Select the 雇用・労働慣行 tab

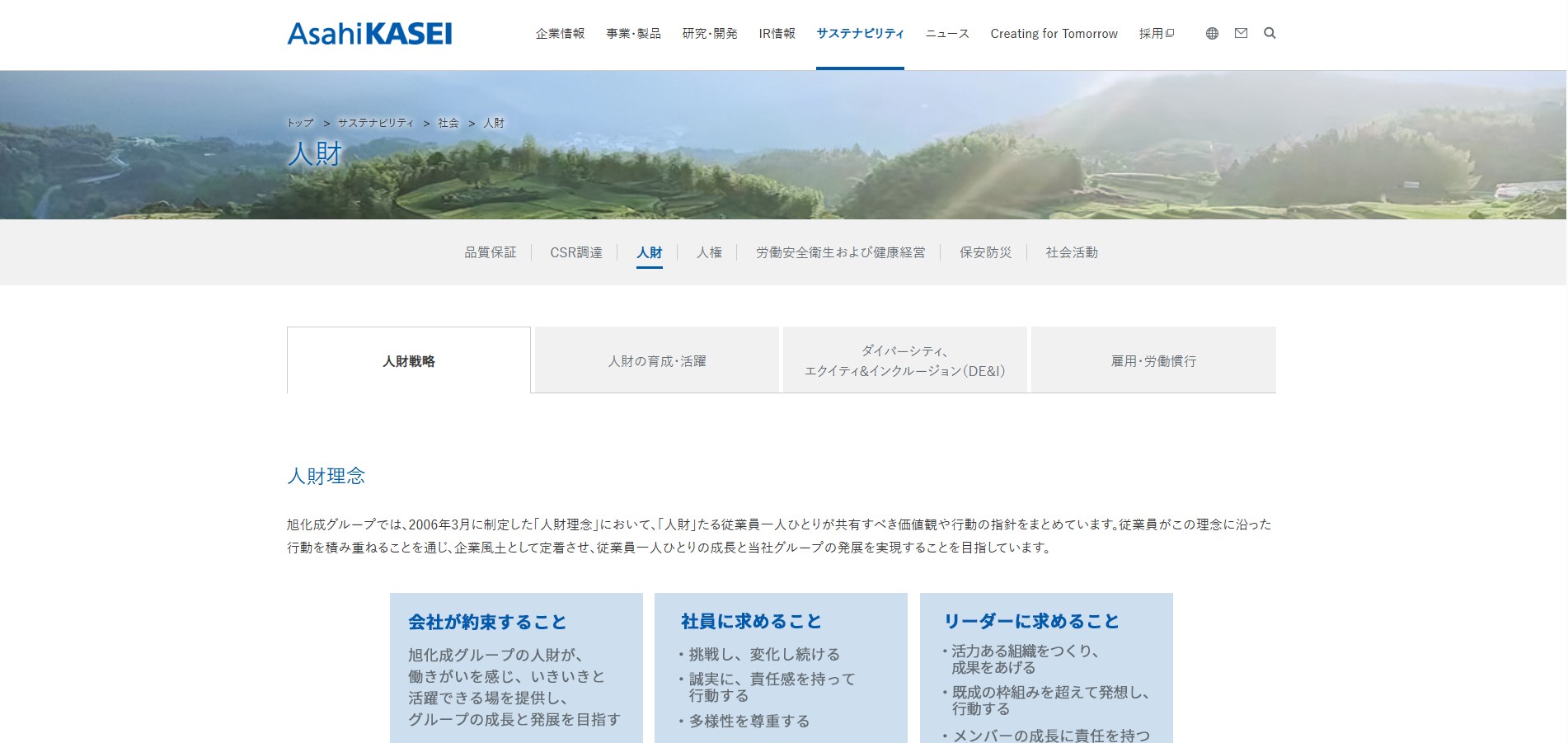(1153, 361)
